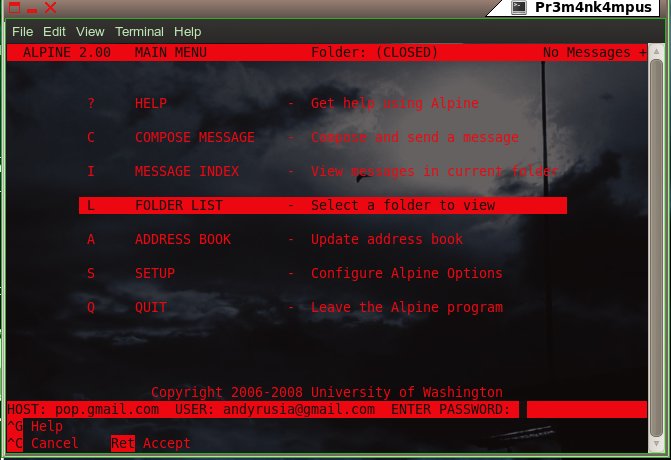Click the scrollbar down arrow

[656, 444]
